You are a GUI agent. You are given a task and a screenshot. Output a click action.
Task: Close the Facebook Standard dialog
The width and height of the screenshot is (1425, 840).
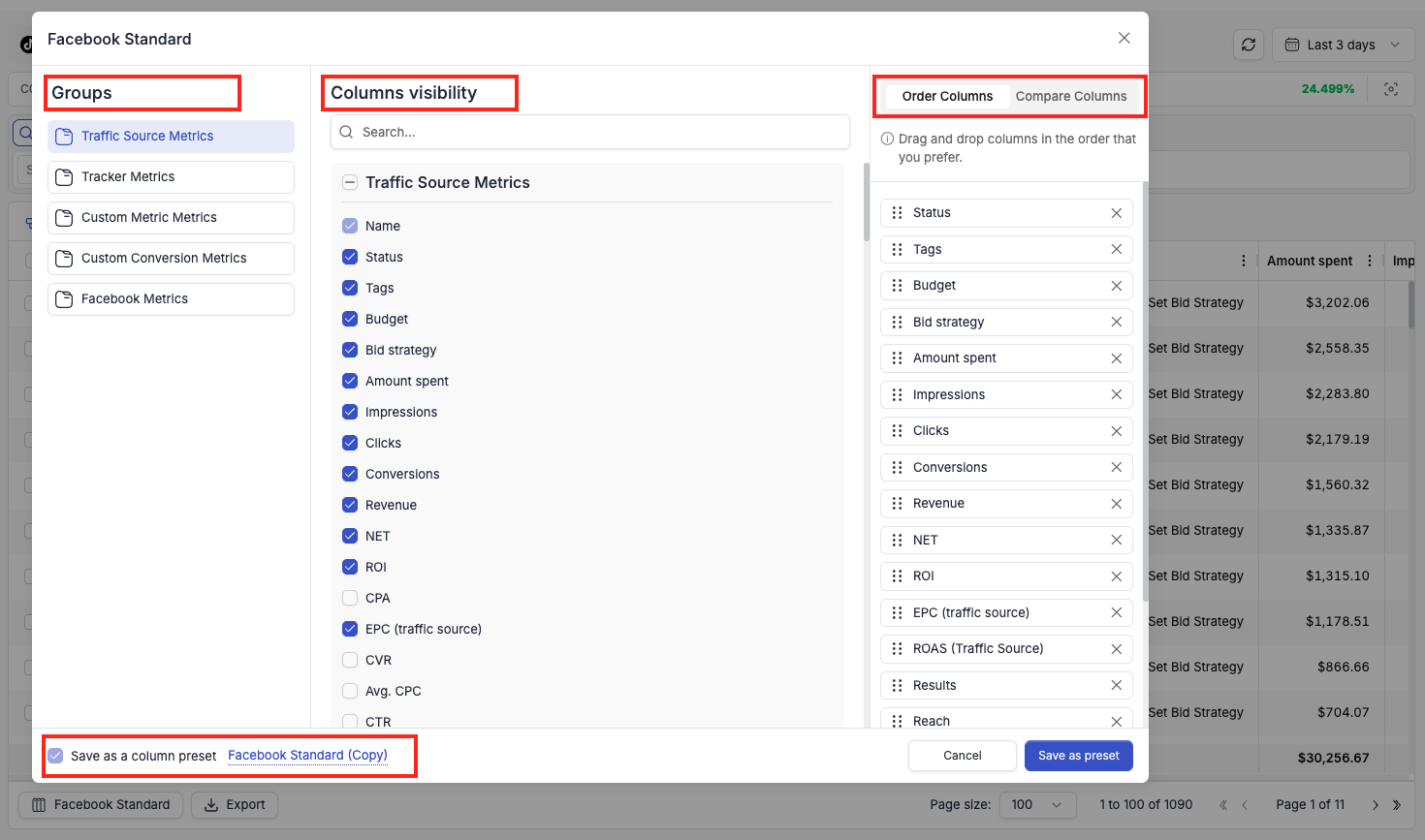(x=1124, y=38)
